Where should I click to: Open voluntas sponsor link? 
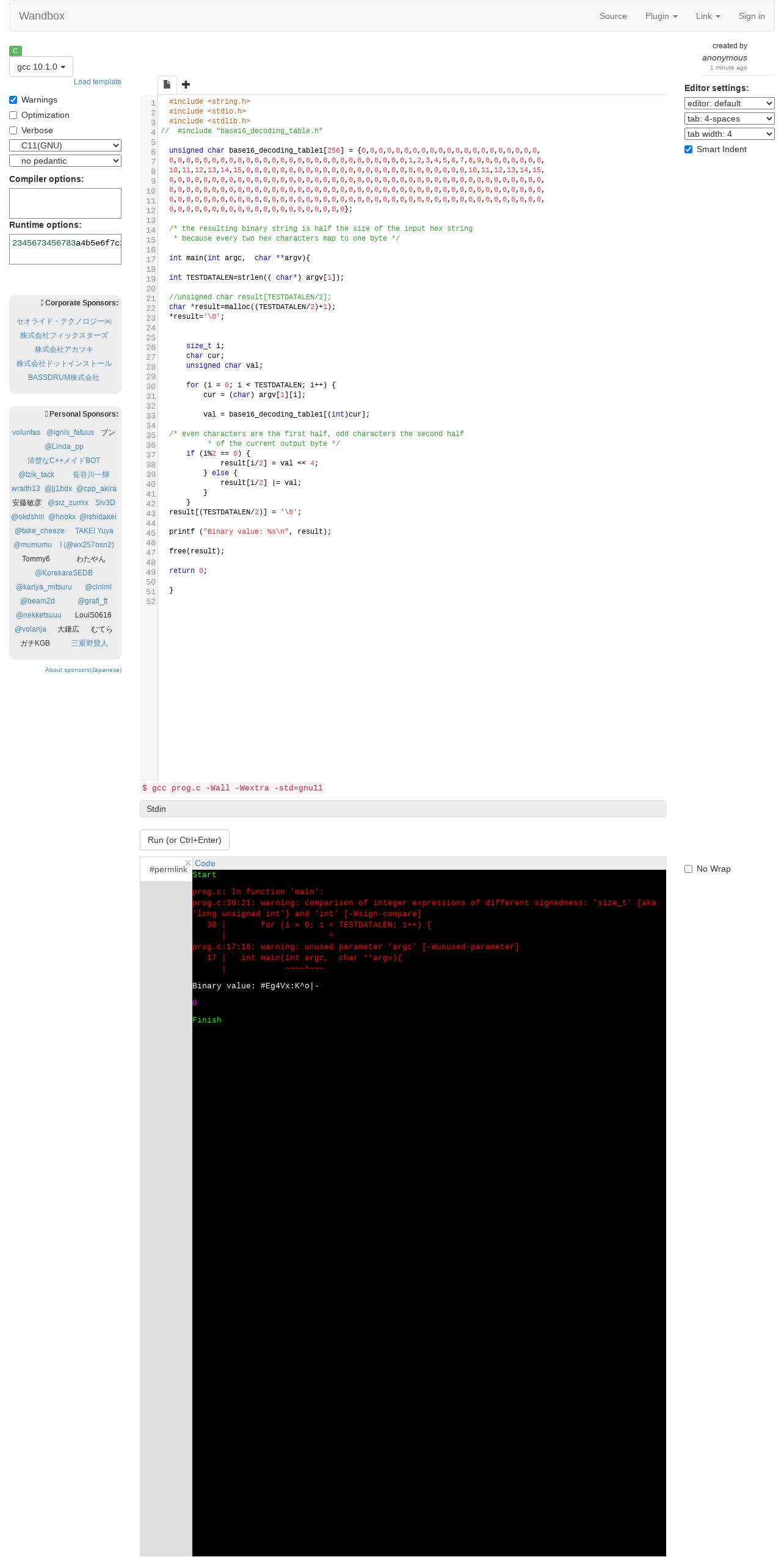[x=26, y=432]
